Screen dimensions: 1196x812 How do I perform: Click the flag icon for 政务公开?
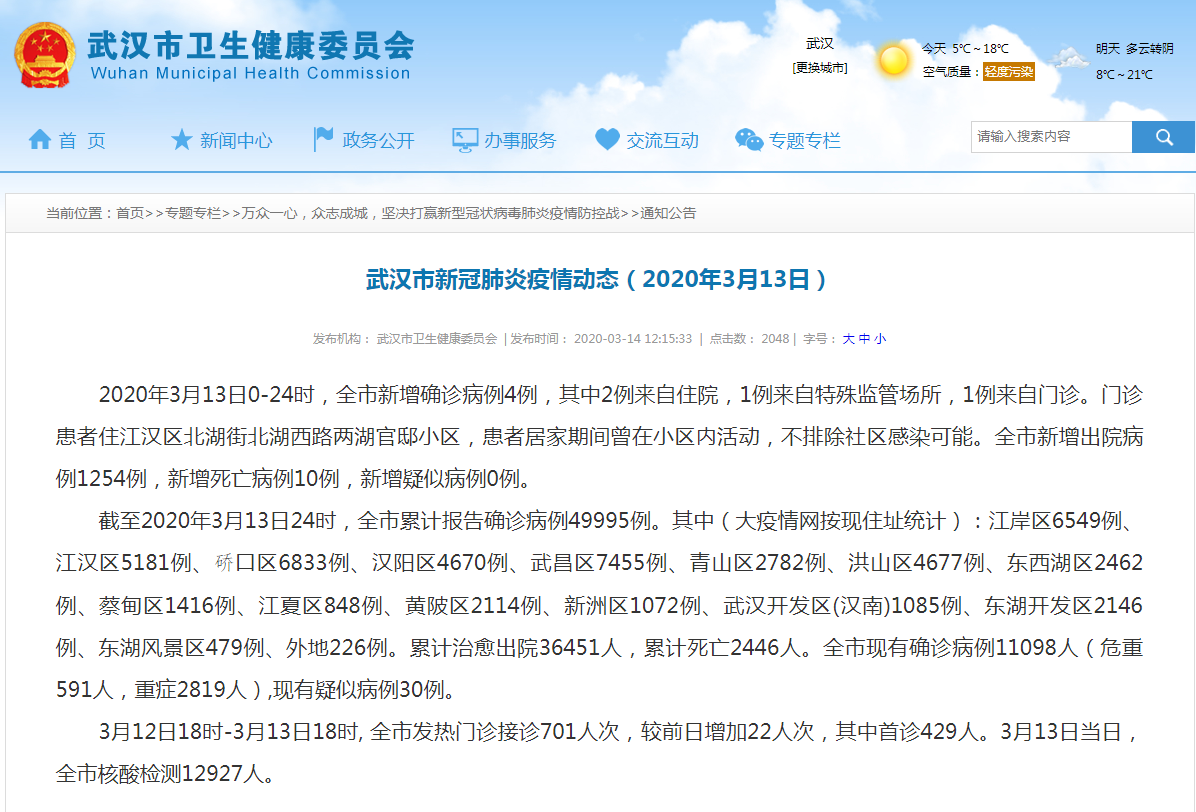(x=323, y=140)
